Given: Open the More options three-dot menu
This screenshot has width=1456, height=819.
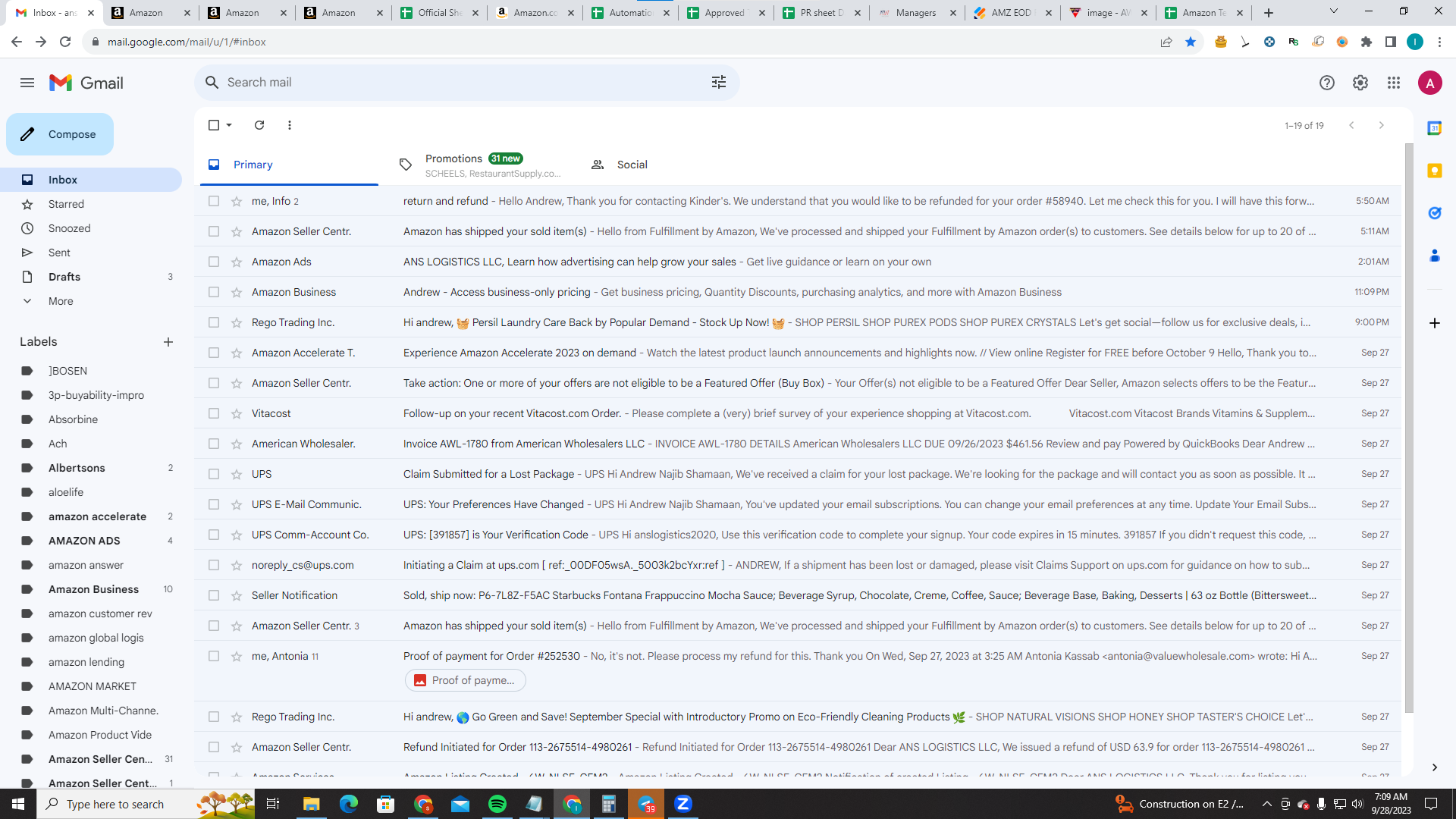Looking at the screenshot, I should pos(290,125).
